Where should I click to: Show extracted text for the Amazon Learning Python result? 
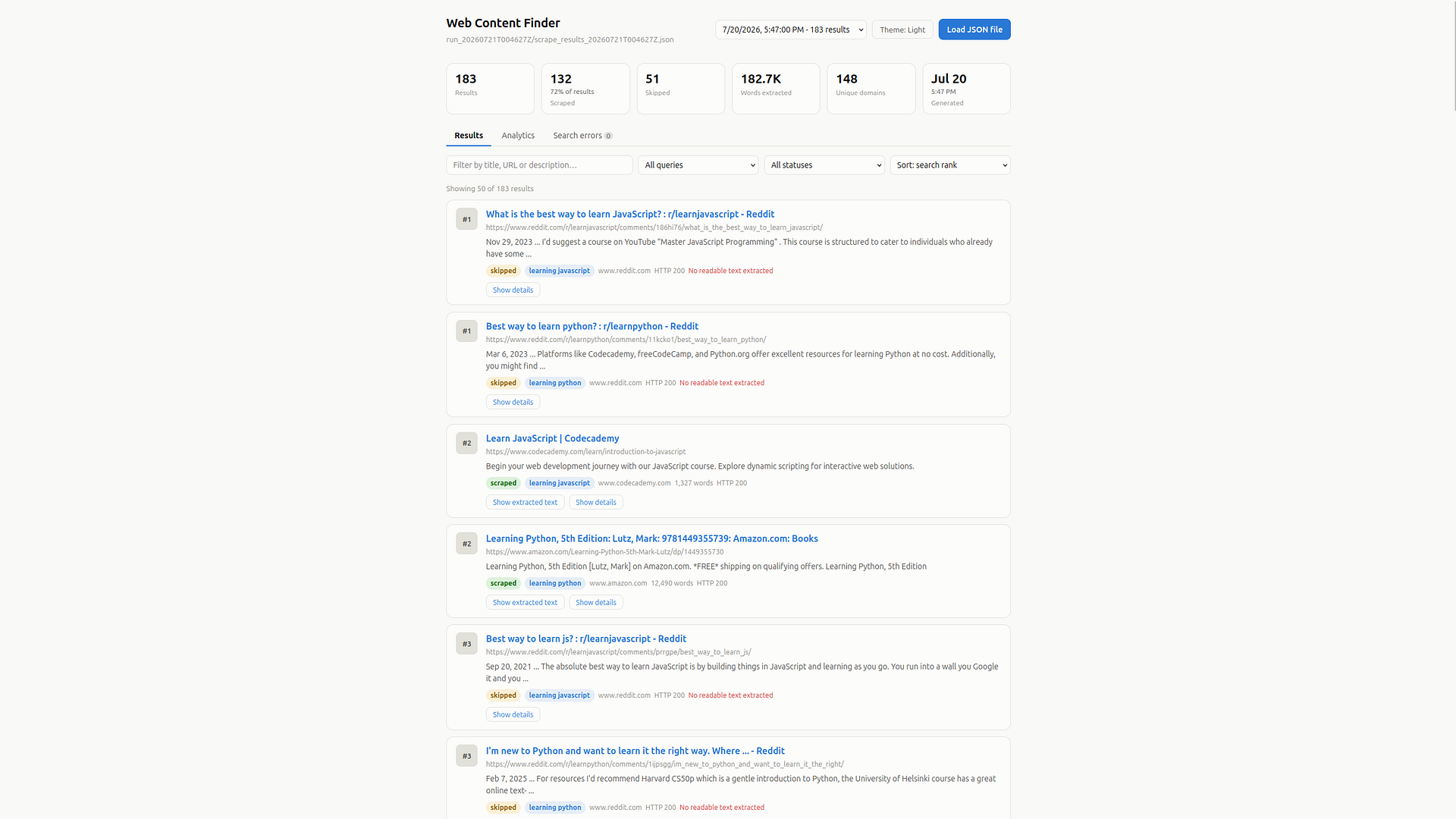[x=525, y=603]
